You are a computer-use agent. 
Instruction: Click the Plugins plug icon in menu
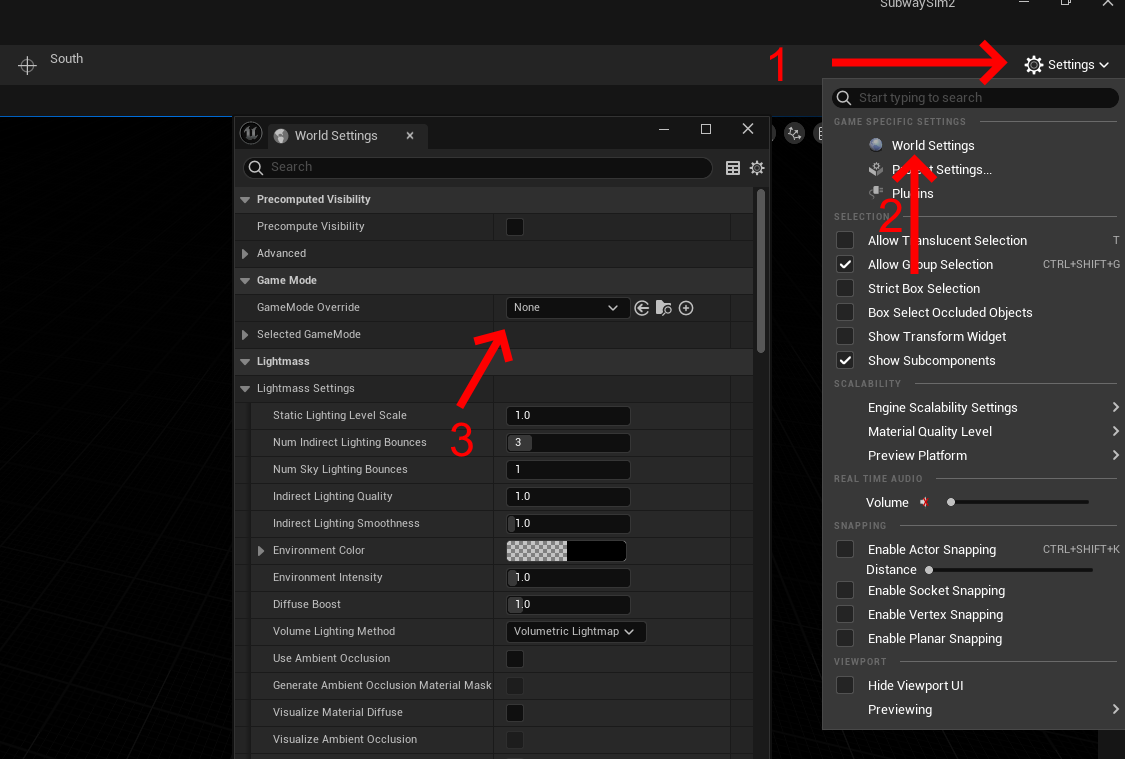[876, 193]
